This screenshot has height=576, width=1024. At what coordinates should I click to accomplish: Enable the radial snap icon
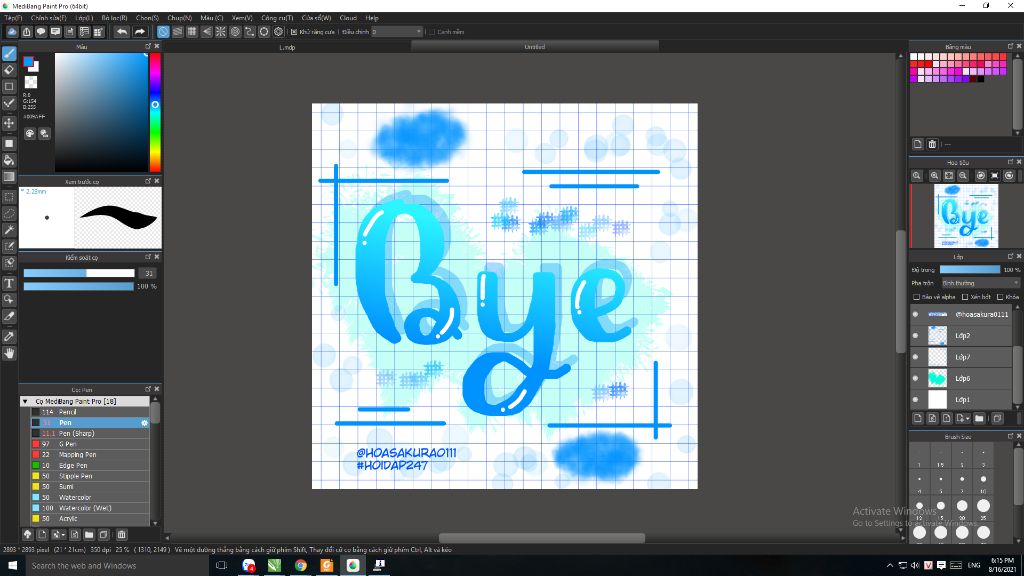(221, 31)
